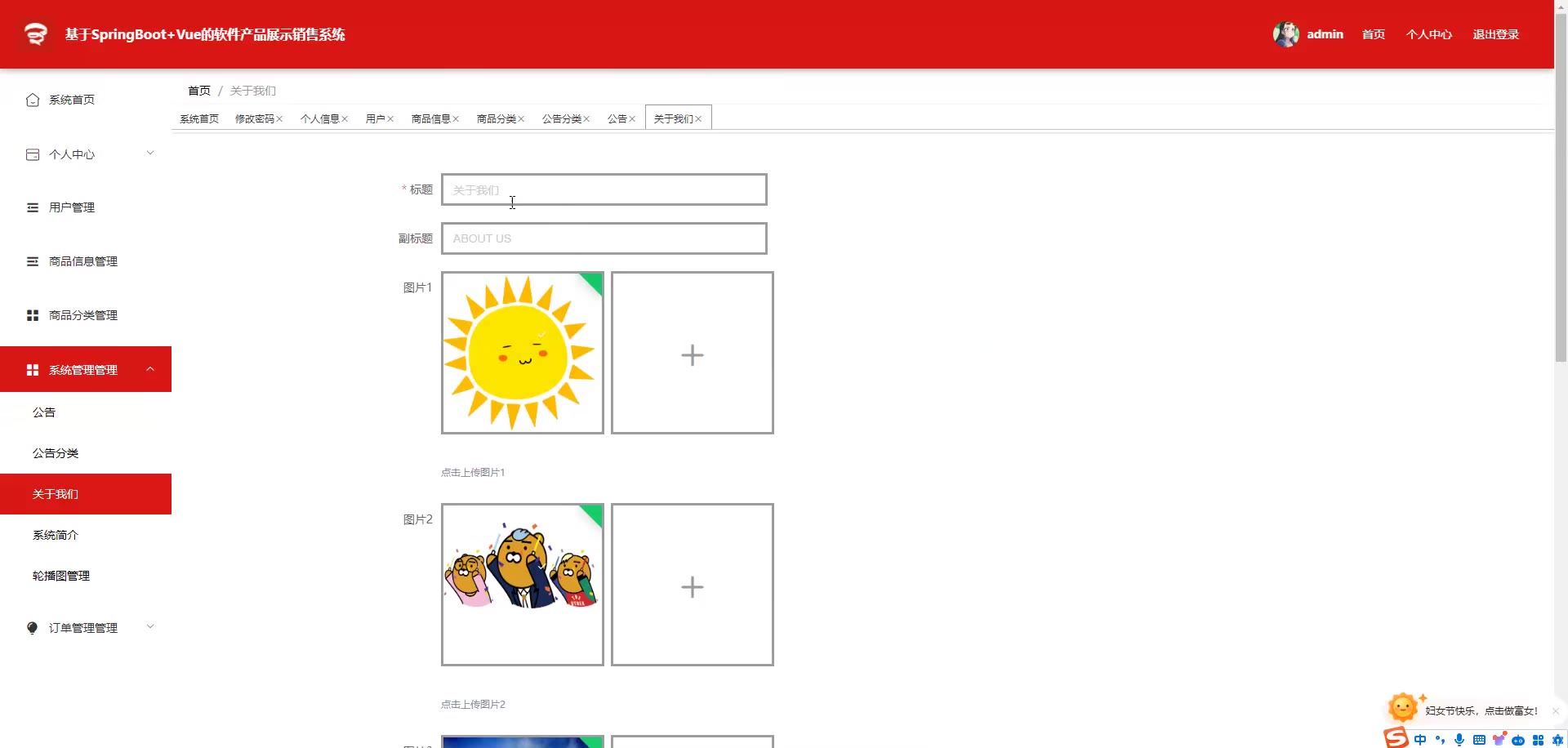
Task: Click the Sogou S input method logo
Action: point(1396,738)
